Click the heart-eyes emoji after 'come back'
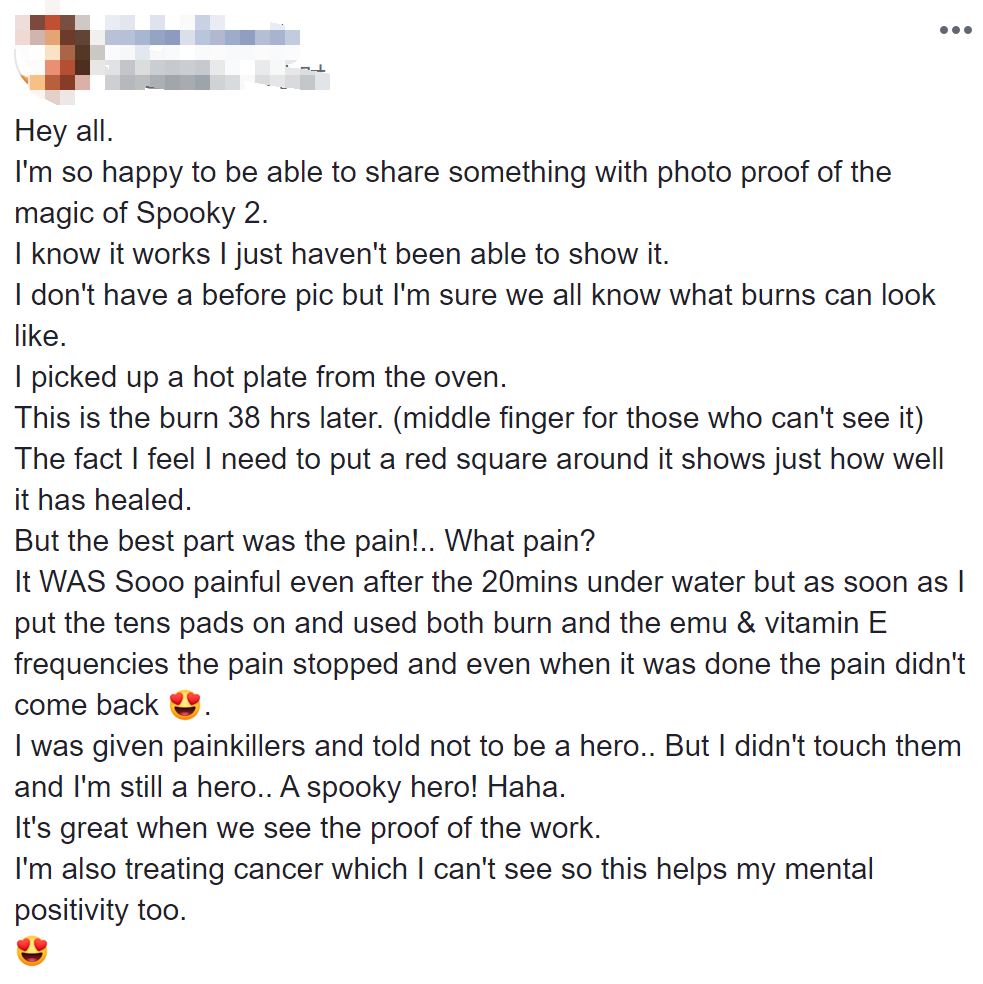This screenshot has height=984, width=983. click(184, 706)
